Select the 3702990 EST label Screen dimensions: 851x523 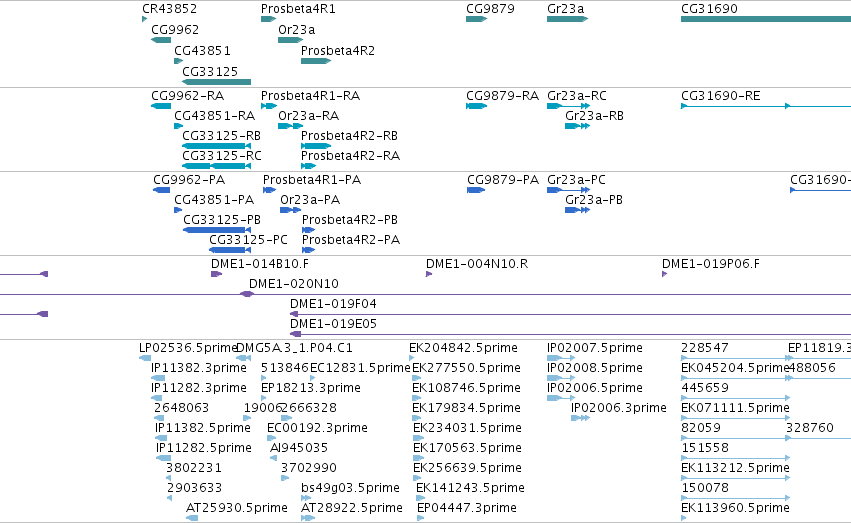coord(309,468)
